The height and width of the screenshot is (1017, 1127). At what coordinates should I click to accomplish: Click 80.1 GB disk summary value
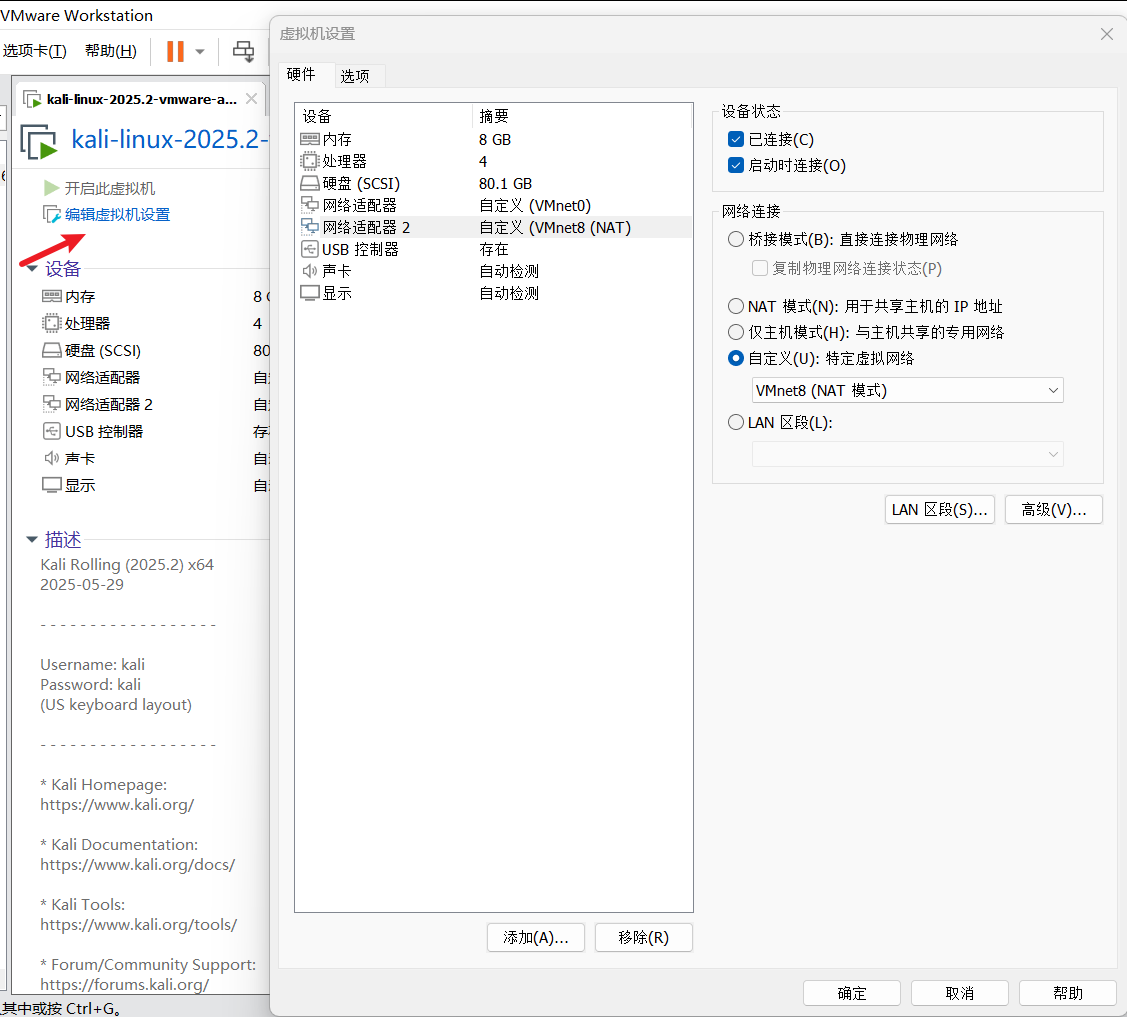pos(505,183)
